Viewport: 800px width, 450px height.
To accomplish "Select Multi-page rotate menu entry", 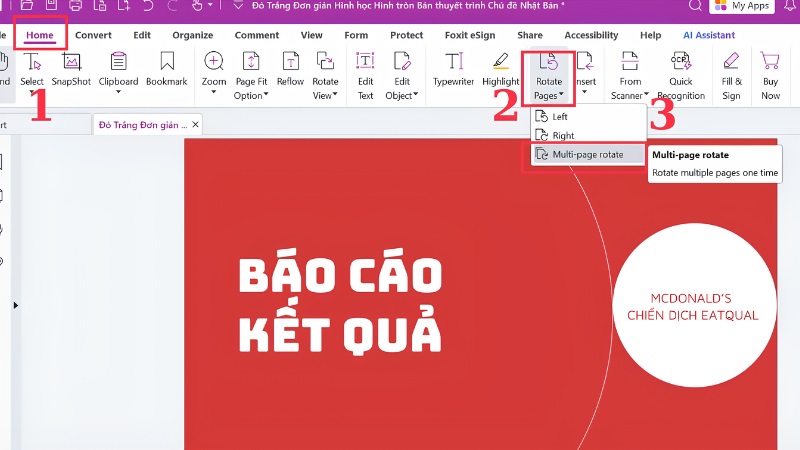I will click(x=588, y=154).
